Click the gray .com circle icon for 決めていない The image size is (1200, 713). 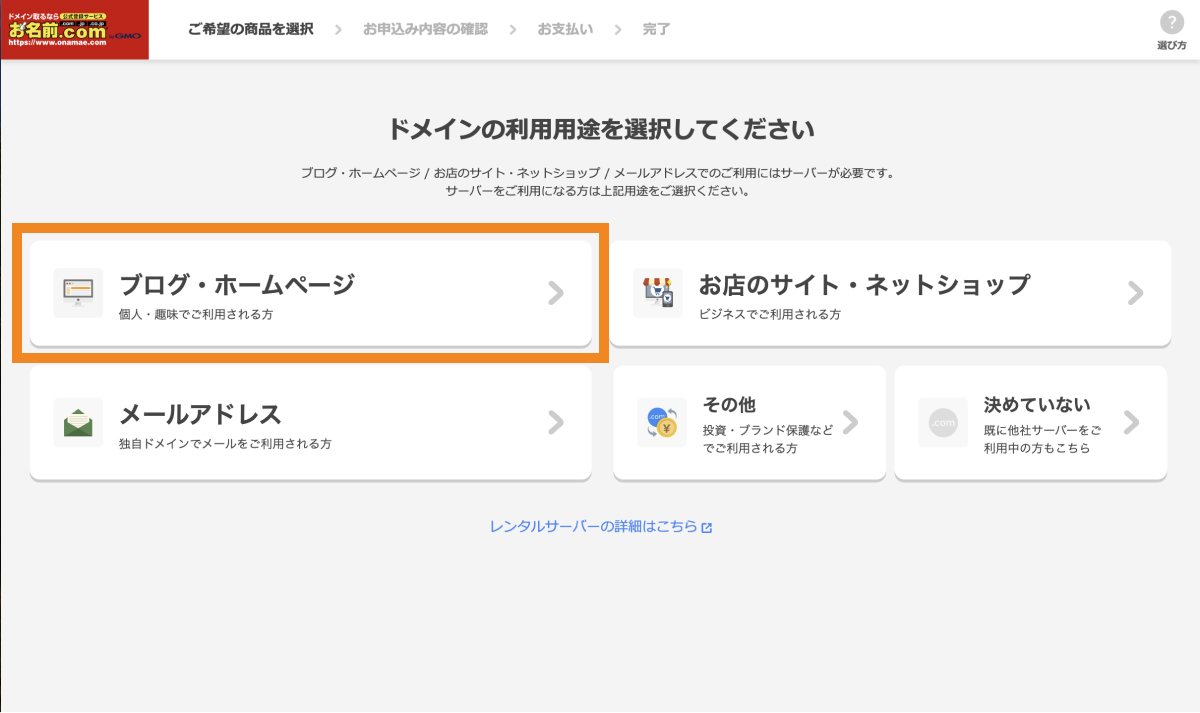click(x=942, y=422)
